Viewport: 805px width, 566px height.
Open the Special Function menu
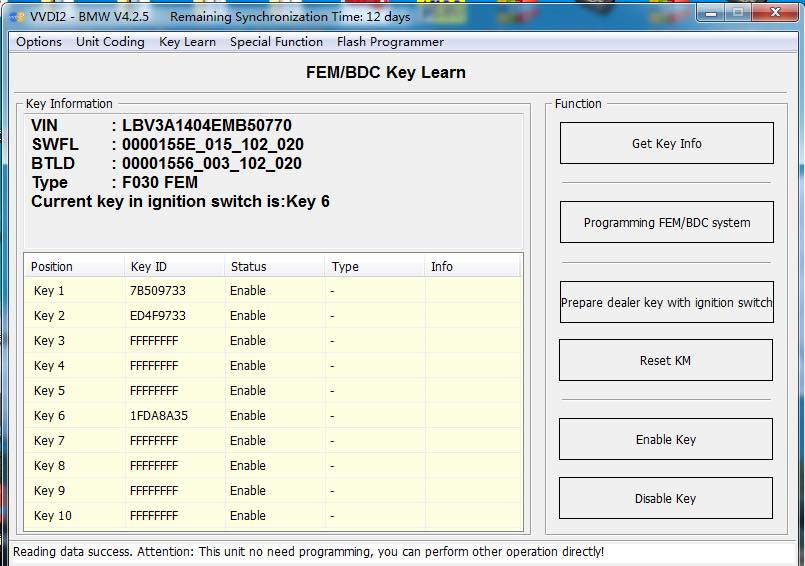(276, 42)
